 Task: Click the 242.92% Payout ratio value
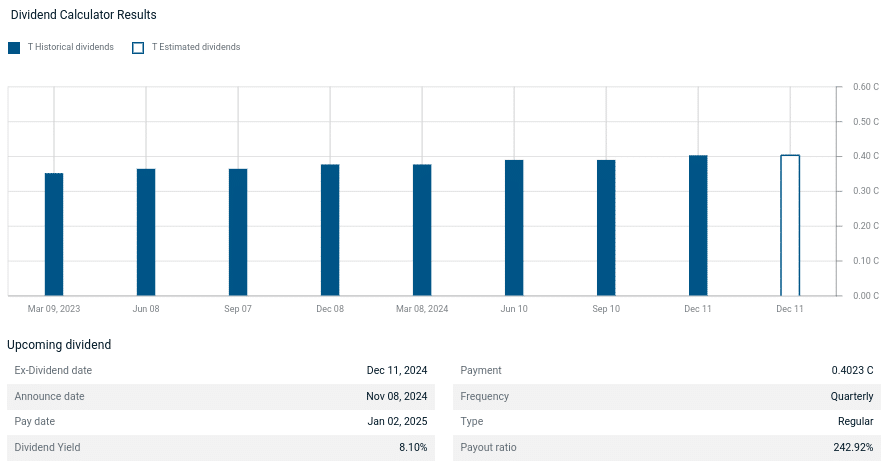853,448
